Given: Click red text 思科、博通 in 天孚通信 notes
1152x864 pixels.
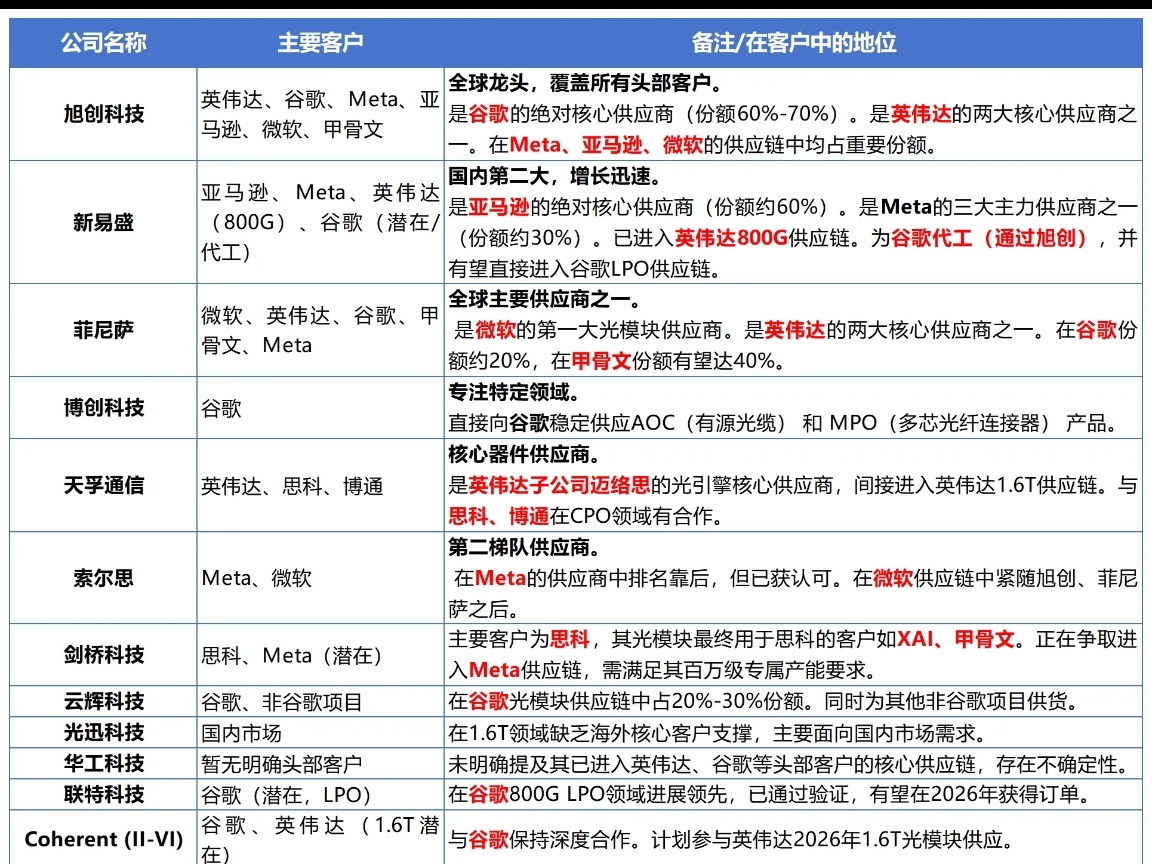Looking at the screenshot, I should 499,516.
